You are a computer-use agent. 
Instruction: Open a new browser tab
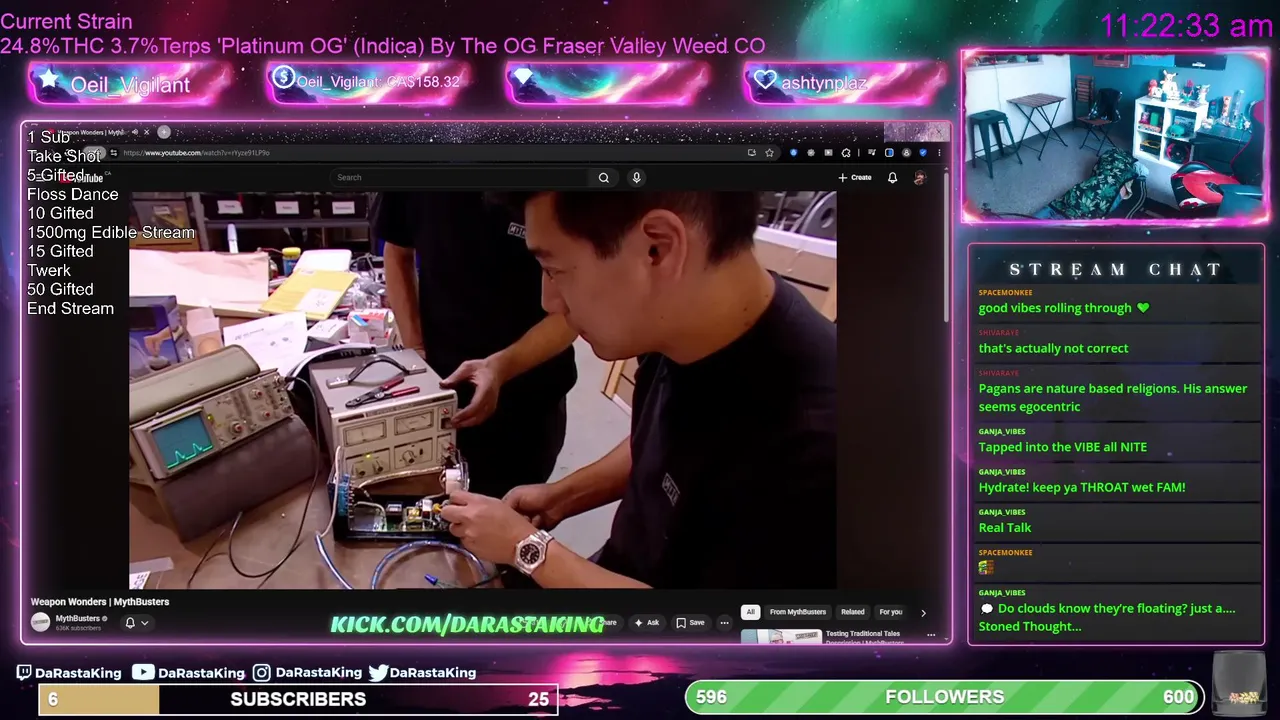(x=164, y=132)
